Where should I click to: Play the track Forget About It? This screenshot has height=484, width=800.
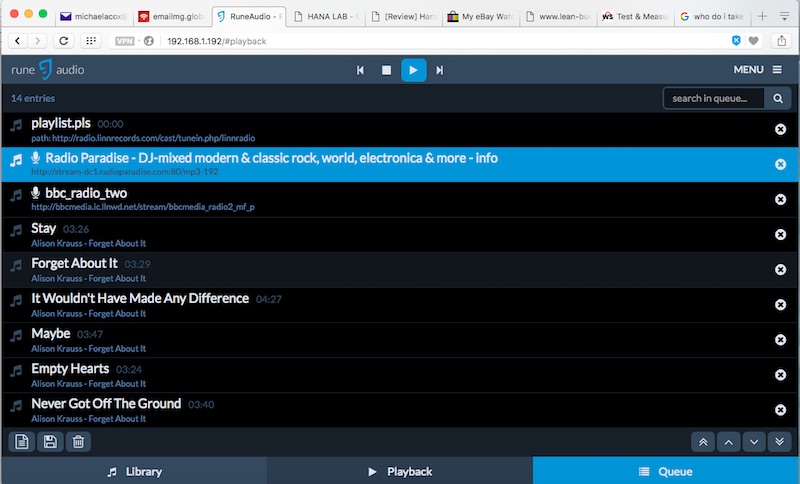coord(400,270)
